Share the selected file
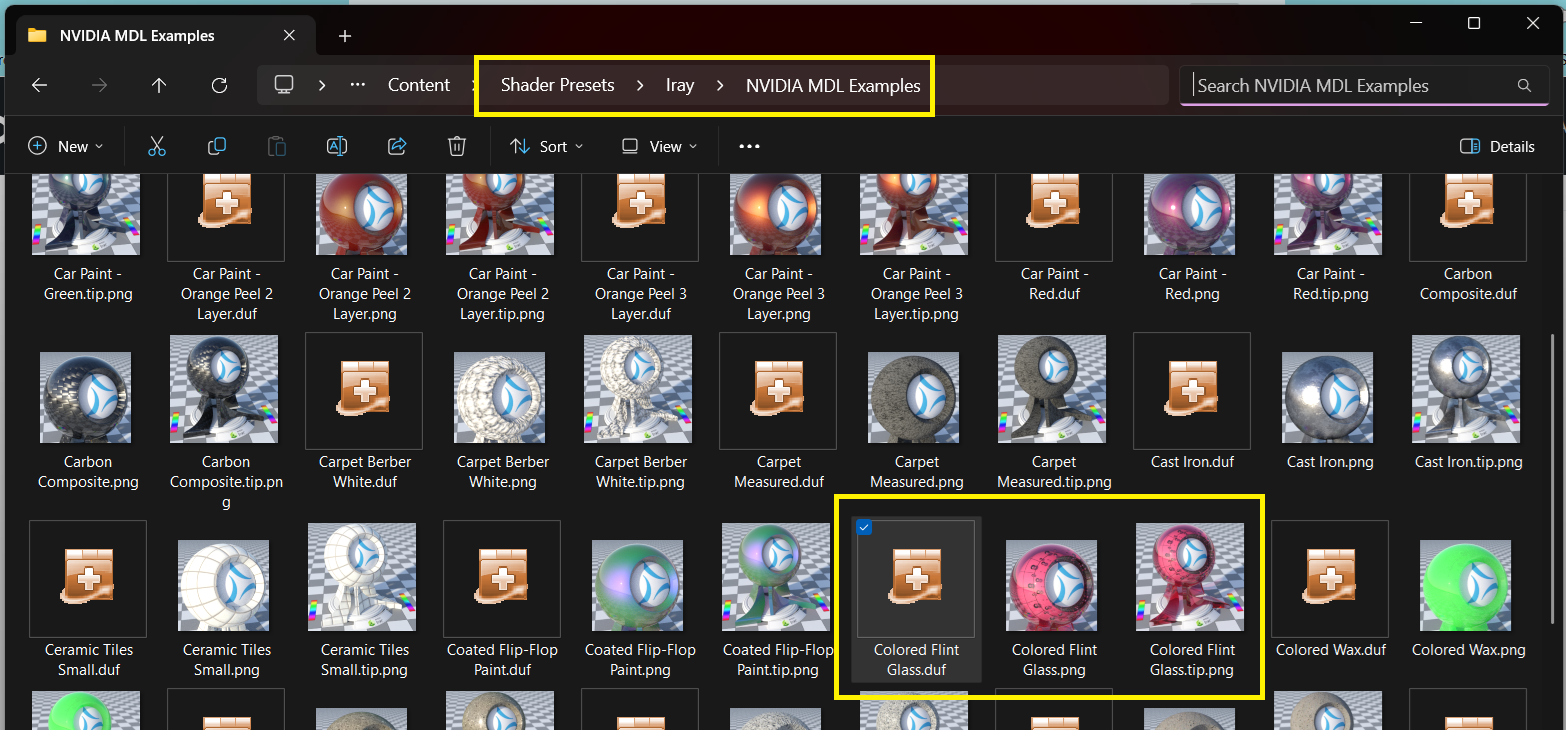The width and height of the screenshot is (1566, 730). (397, 146)
